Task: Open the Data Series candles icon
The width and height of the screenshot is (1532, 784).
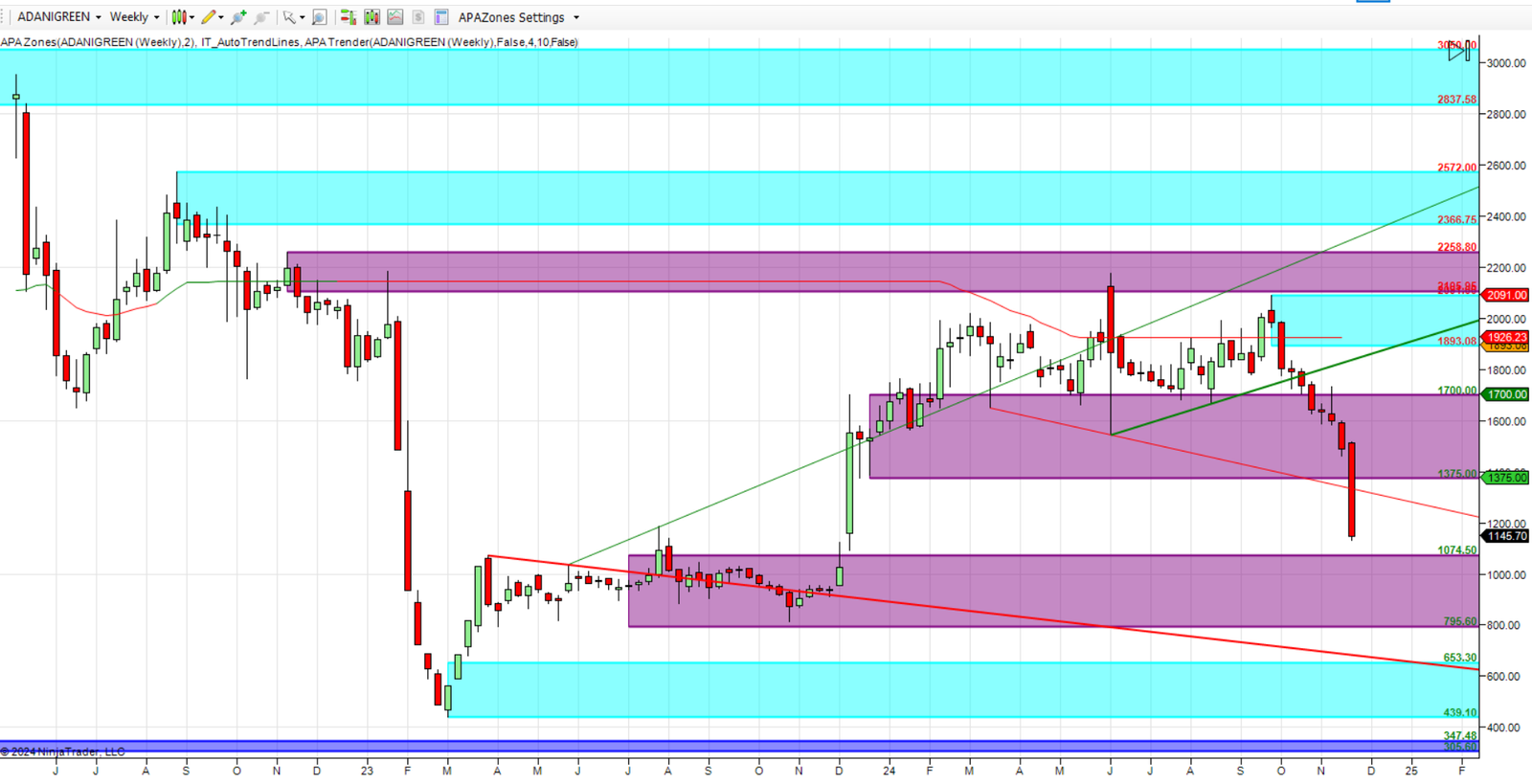Action: point(372,17)
